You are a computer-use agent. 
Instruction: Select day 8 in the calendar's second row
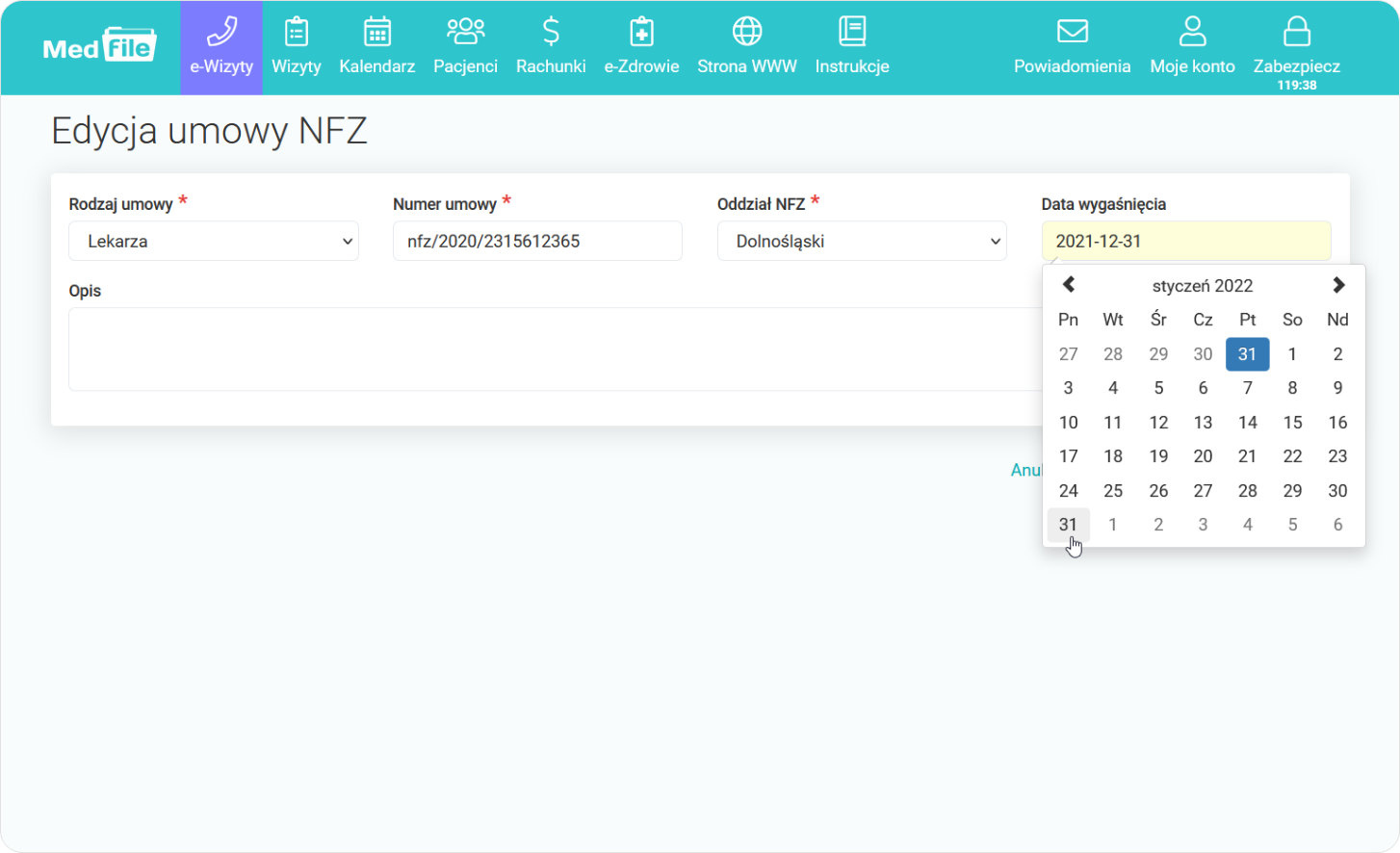(1292, 388)
